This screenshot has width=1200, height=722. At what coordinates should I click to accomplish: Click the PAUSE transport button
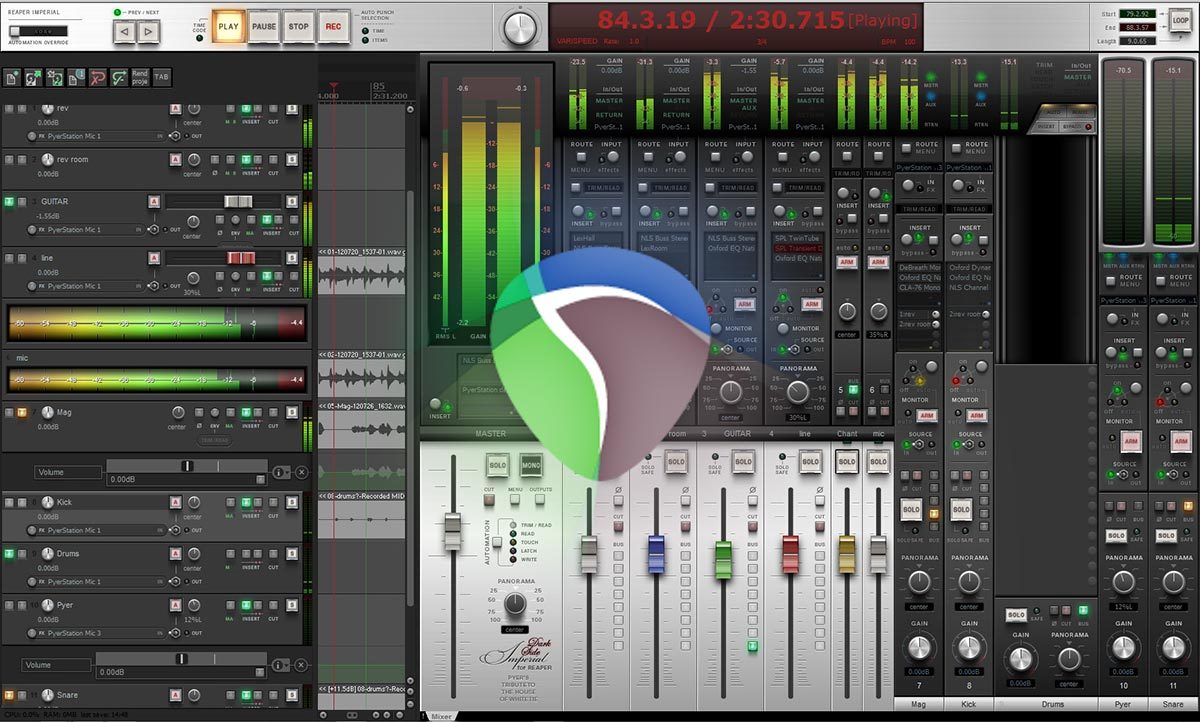[264, 27]
